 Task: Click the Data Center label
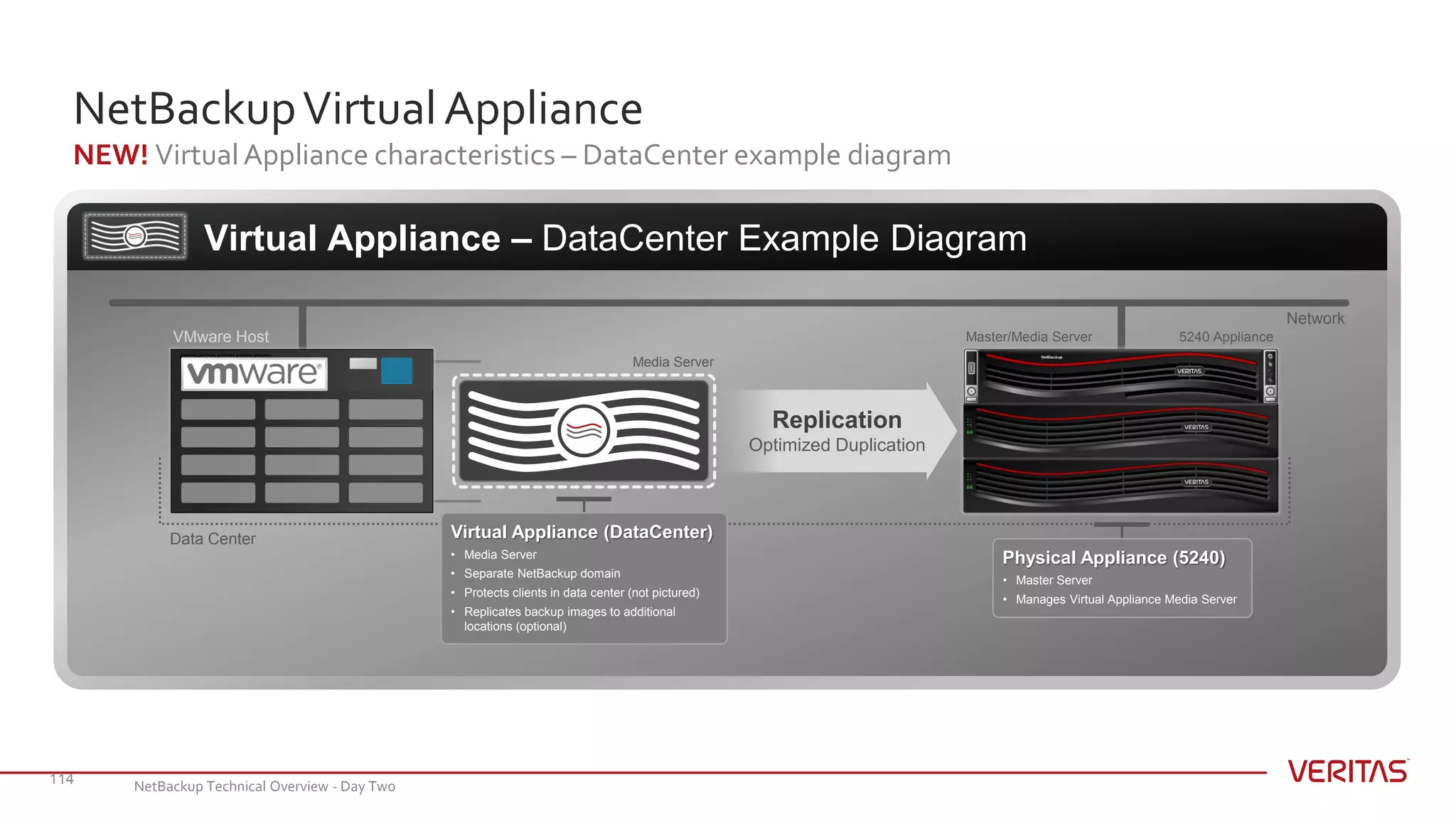pos(213,539)
